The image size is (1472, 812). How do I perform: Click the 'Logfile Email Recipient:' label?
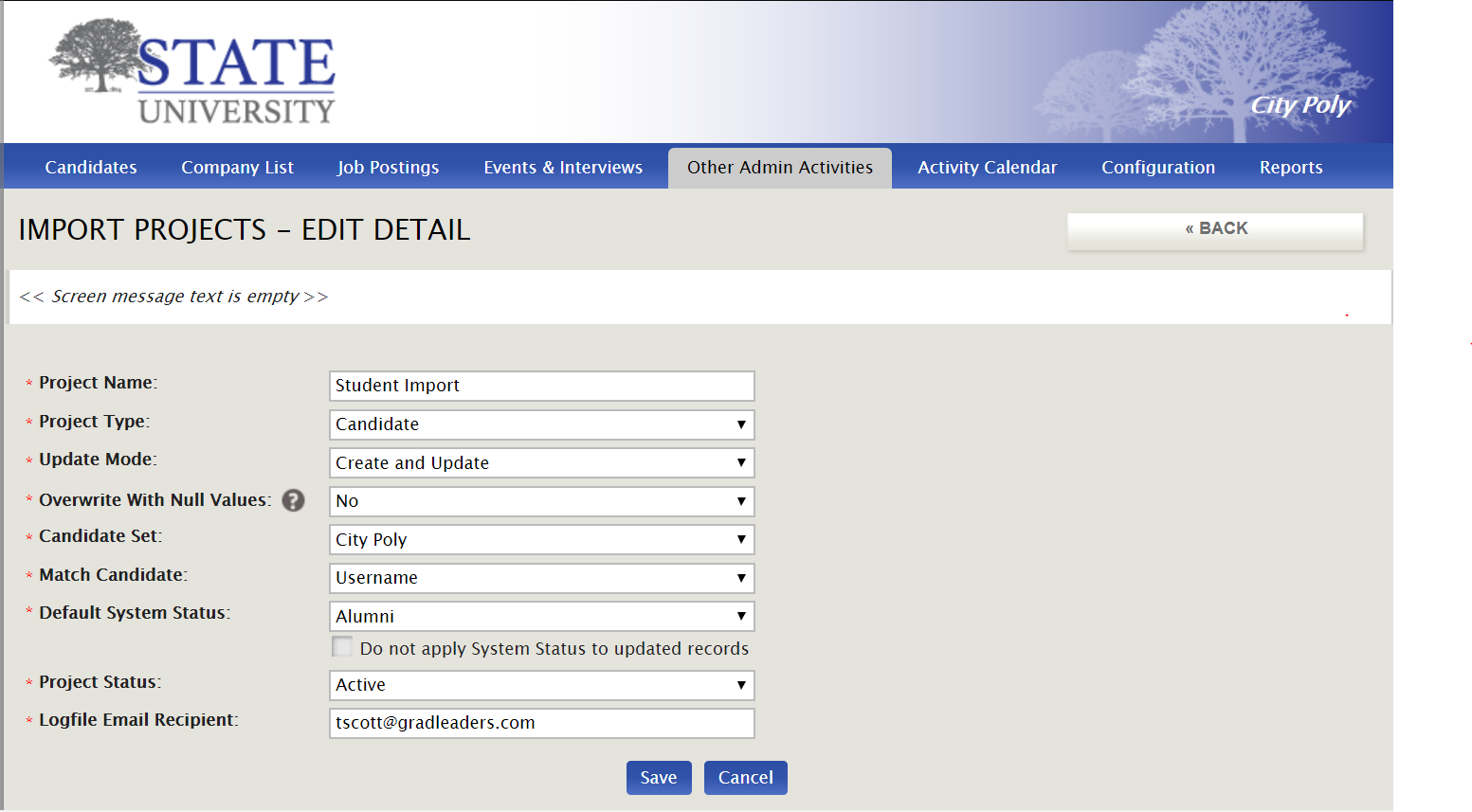(x=138, y=720)
